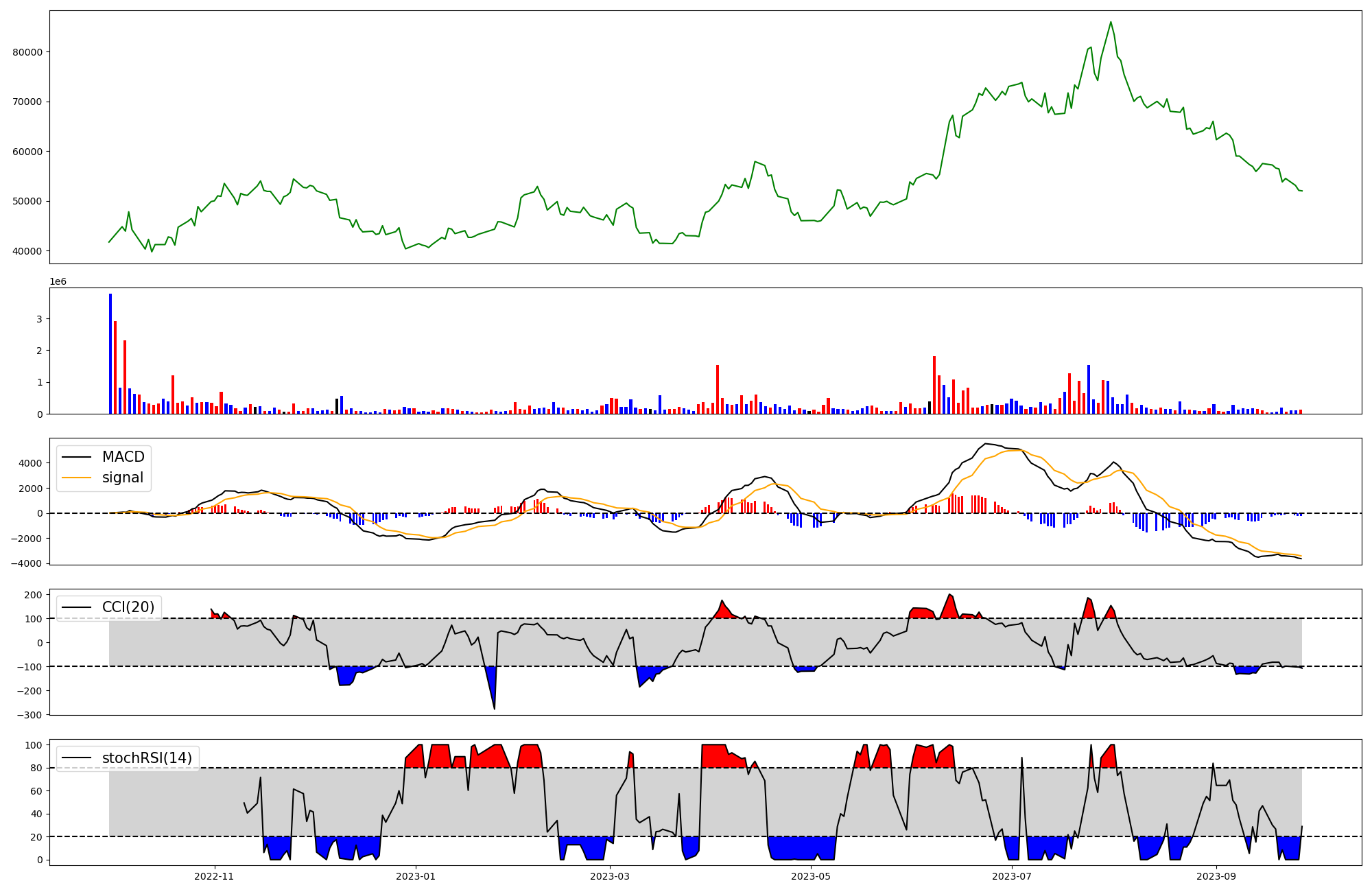Click the 4000 tick on the MACD axis
This screenshot has width=1372, height=892.
[31, 463]
